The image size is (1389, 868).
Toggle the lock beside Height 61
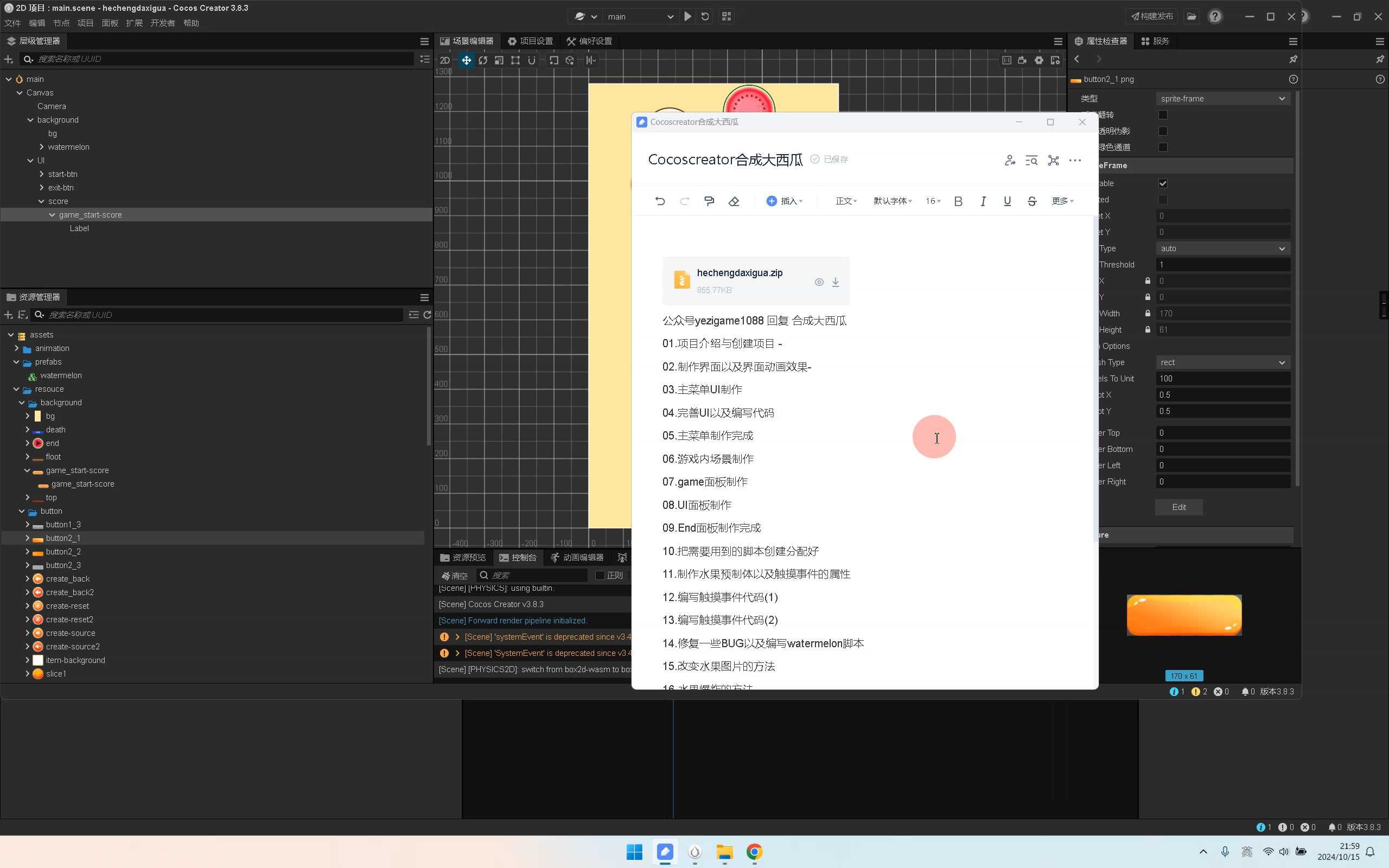tap(1148, 329)
